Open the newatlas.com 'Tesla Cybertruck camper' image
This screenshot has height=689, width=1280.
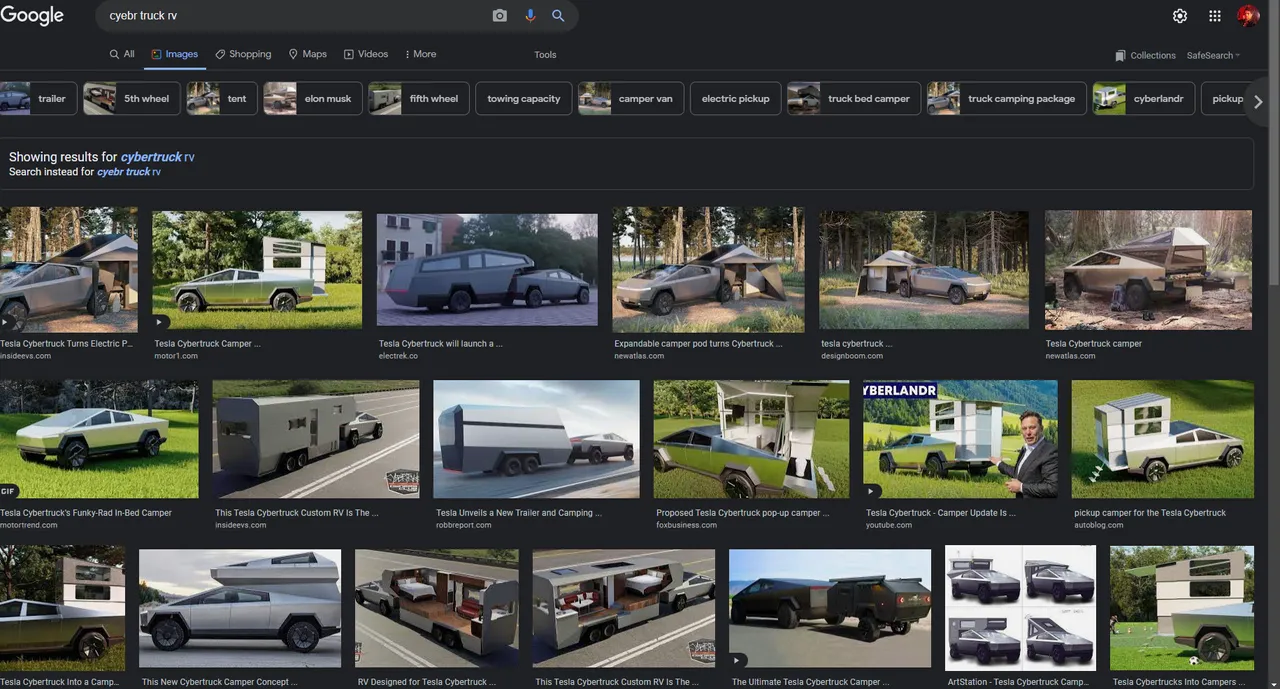[x=1148, y=270]
